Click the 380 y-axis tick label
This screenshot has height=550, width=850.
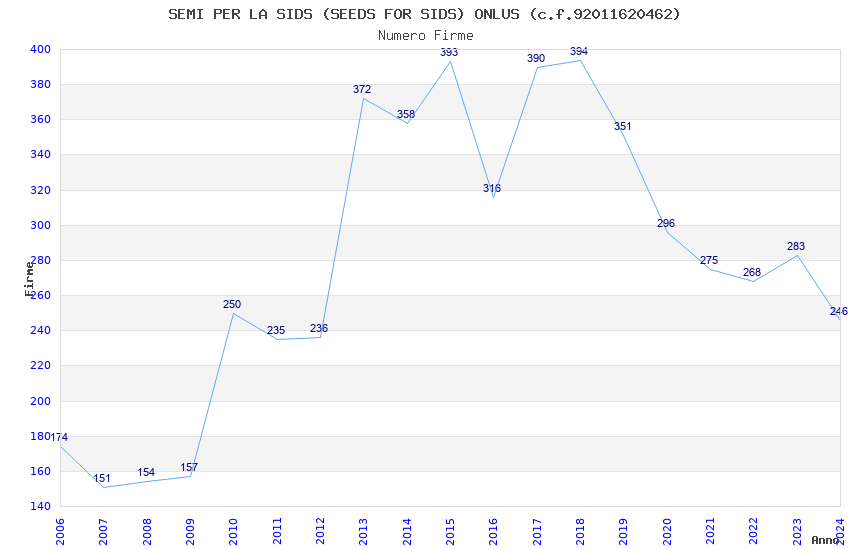[x=40, y=84]
